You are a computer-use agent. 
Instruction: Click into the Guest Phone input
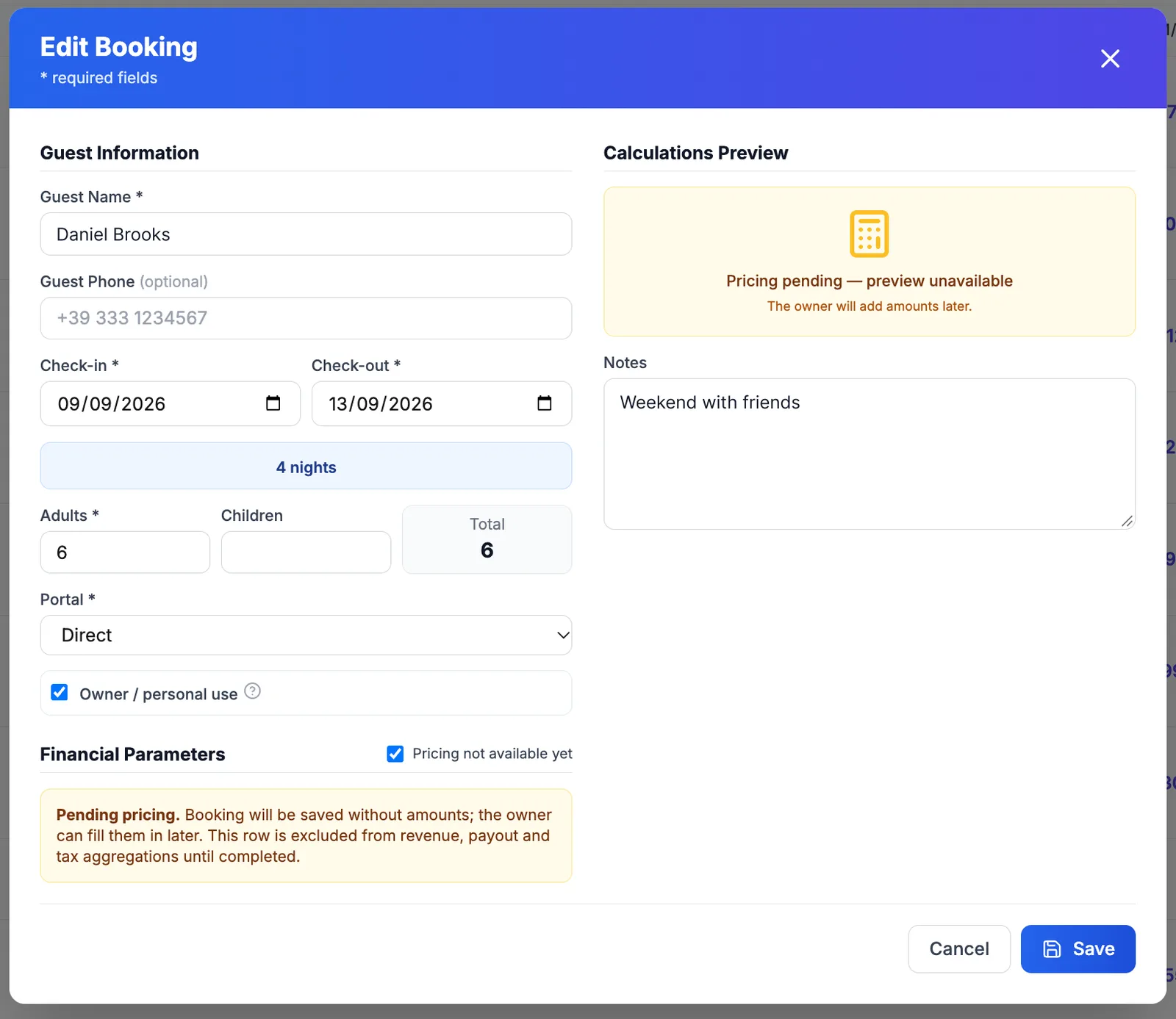(306, 318)
